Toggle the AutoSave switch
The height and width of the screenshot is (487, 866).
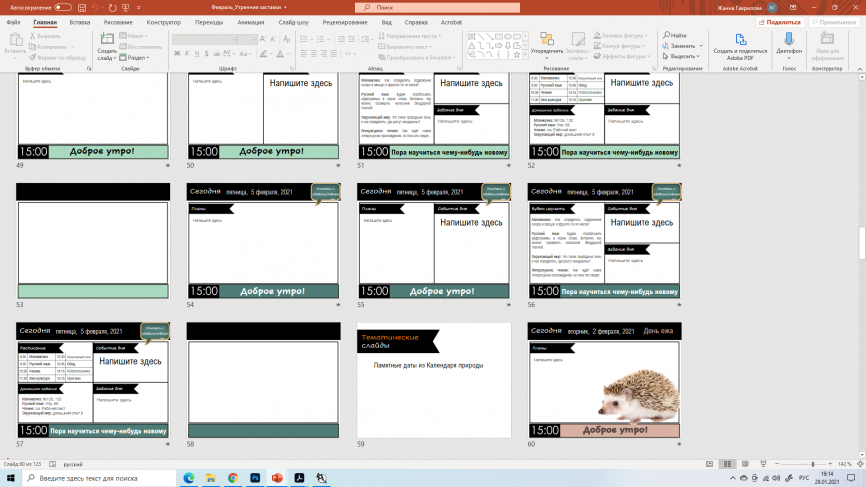coord(63,7)
